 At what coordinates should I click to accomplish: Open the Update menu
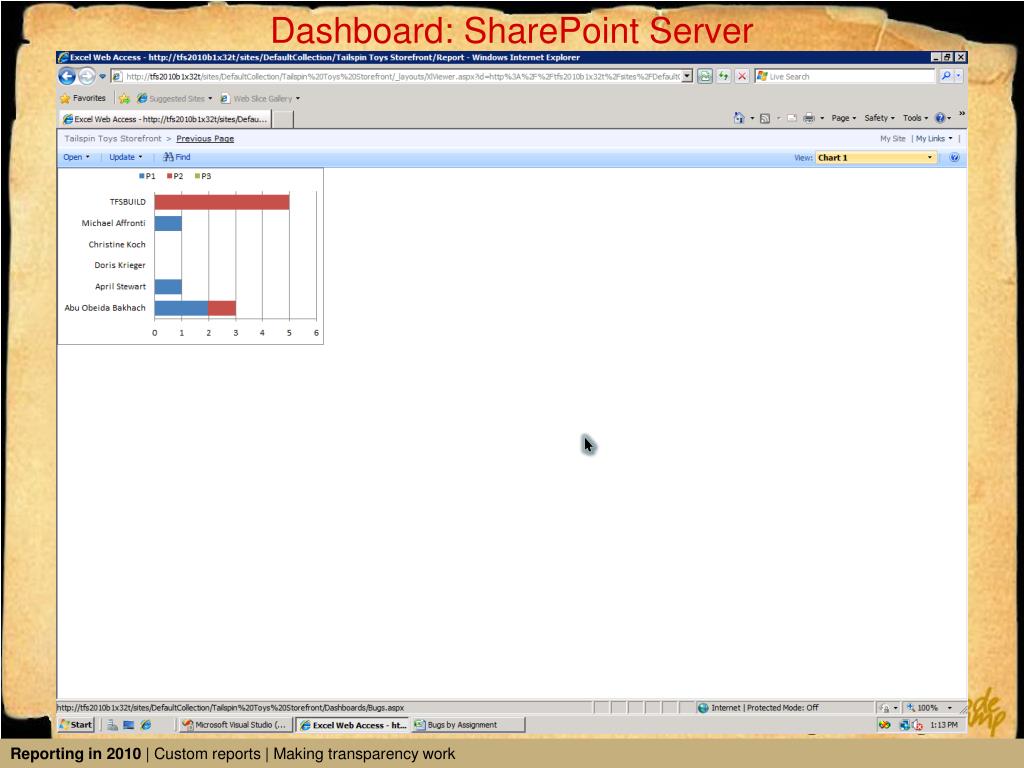click(125, 157)
